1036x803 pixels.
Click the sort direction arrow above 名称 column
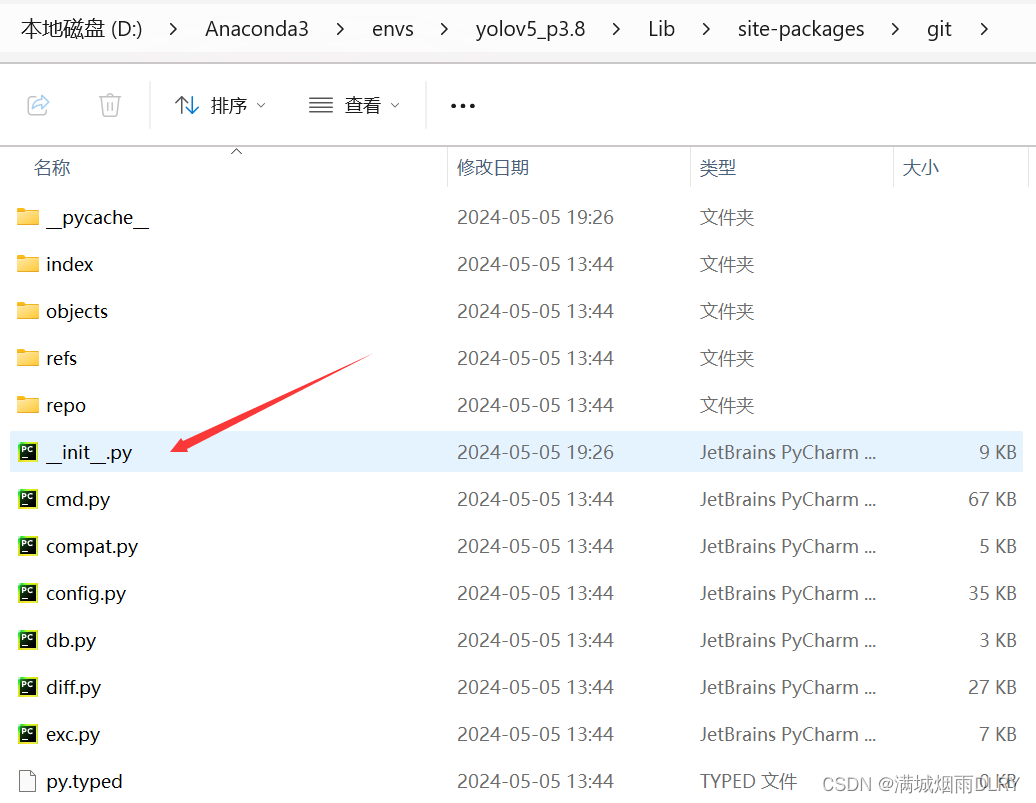[236, 150]
